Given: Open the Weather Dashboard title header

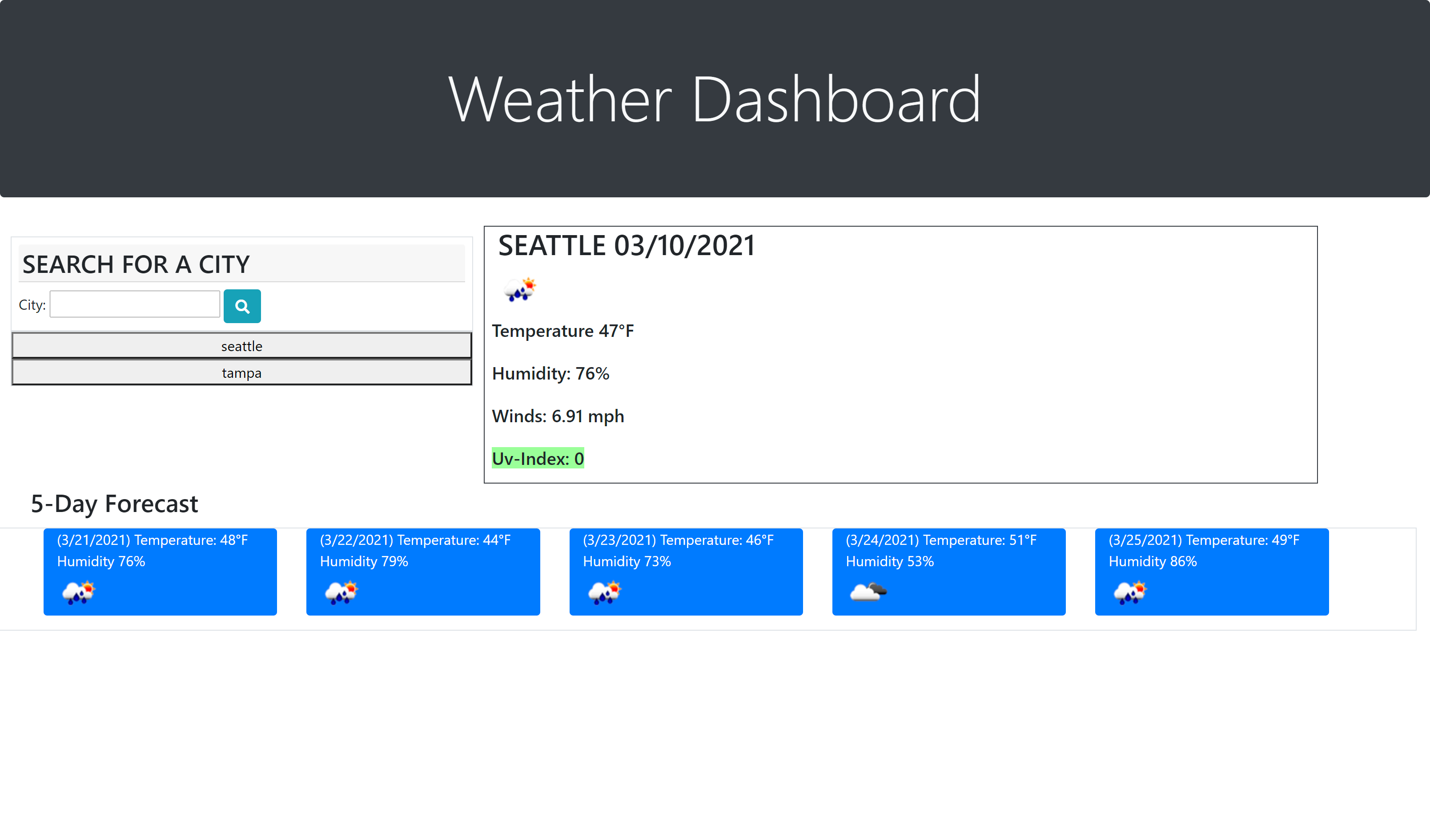Looking at the screenshot, I should (x=715, y=98).
